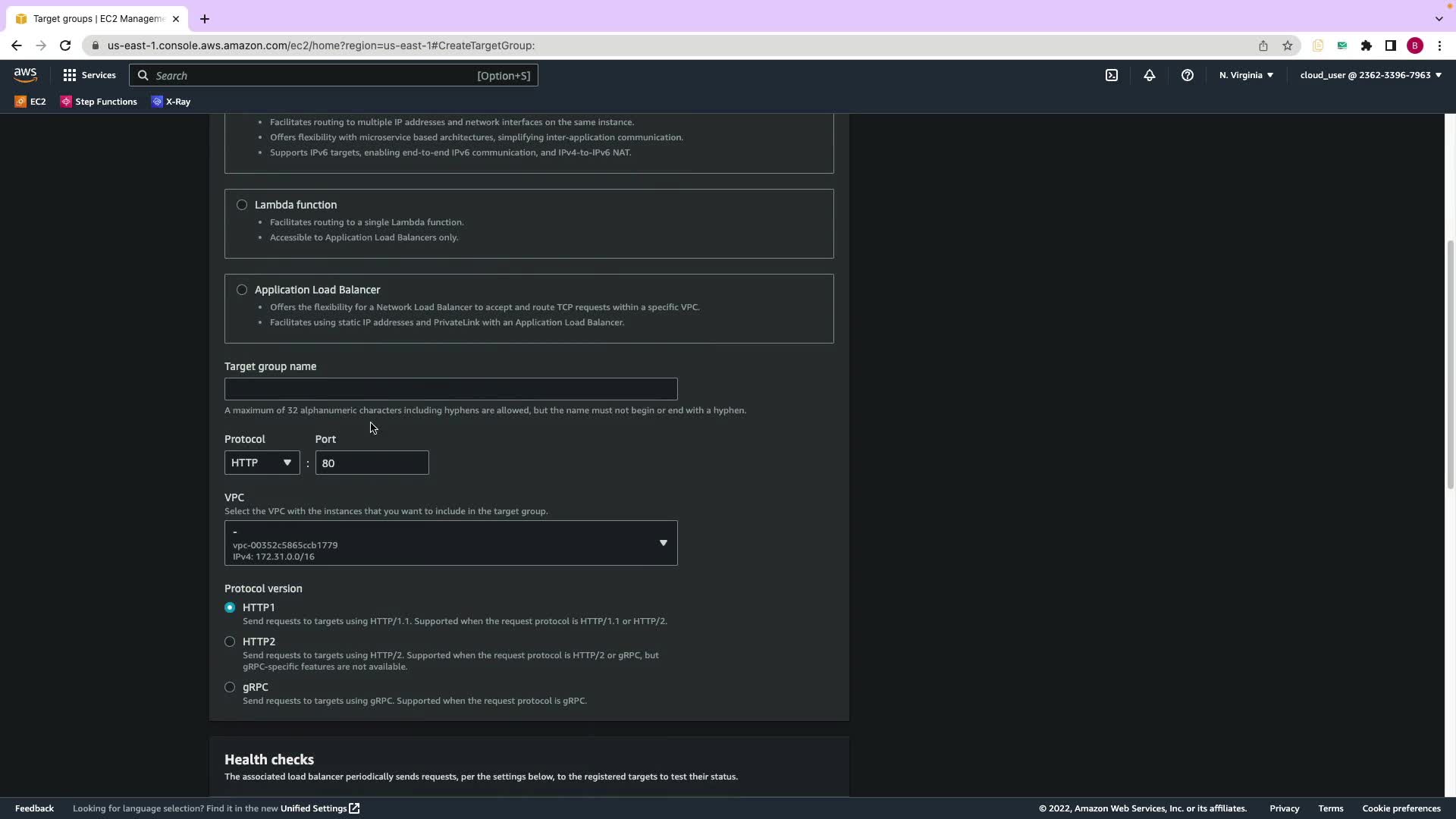Select the Lambda function target type
The image size is (1456, 819).
click(242, 205)
